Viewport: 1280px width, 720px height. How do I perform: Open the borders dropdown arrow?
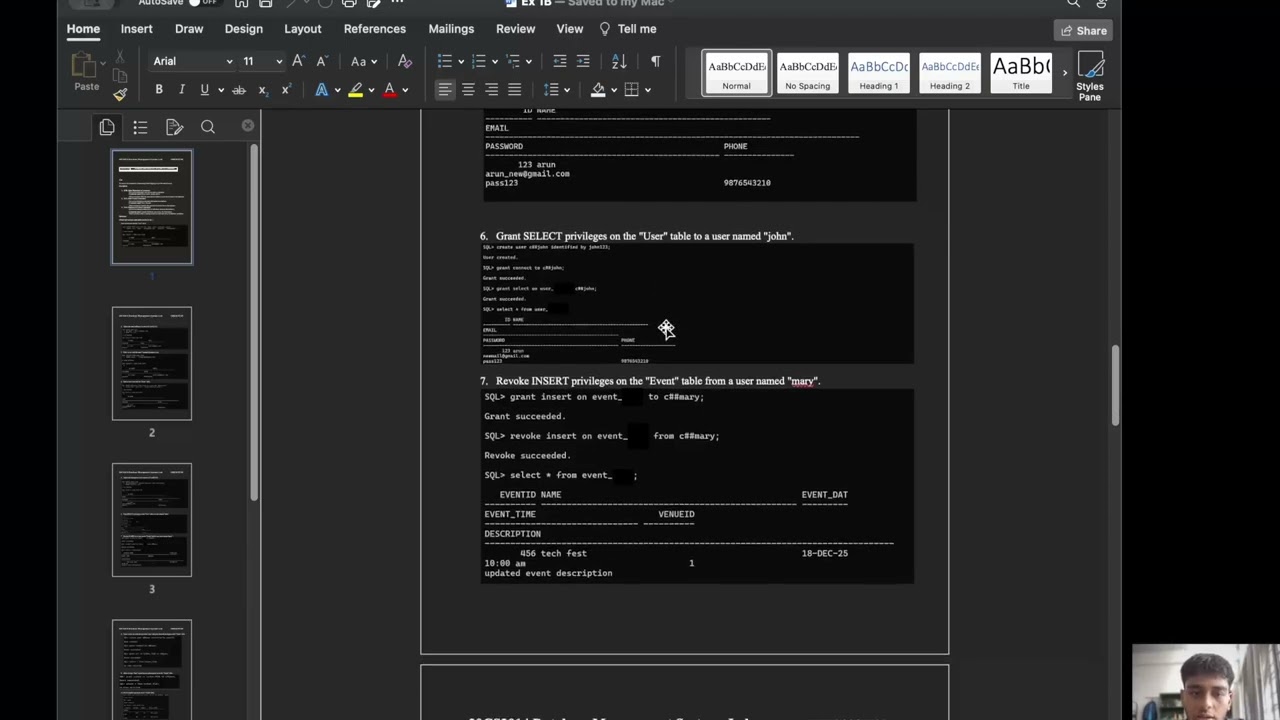point(648,90)
